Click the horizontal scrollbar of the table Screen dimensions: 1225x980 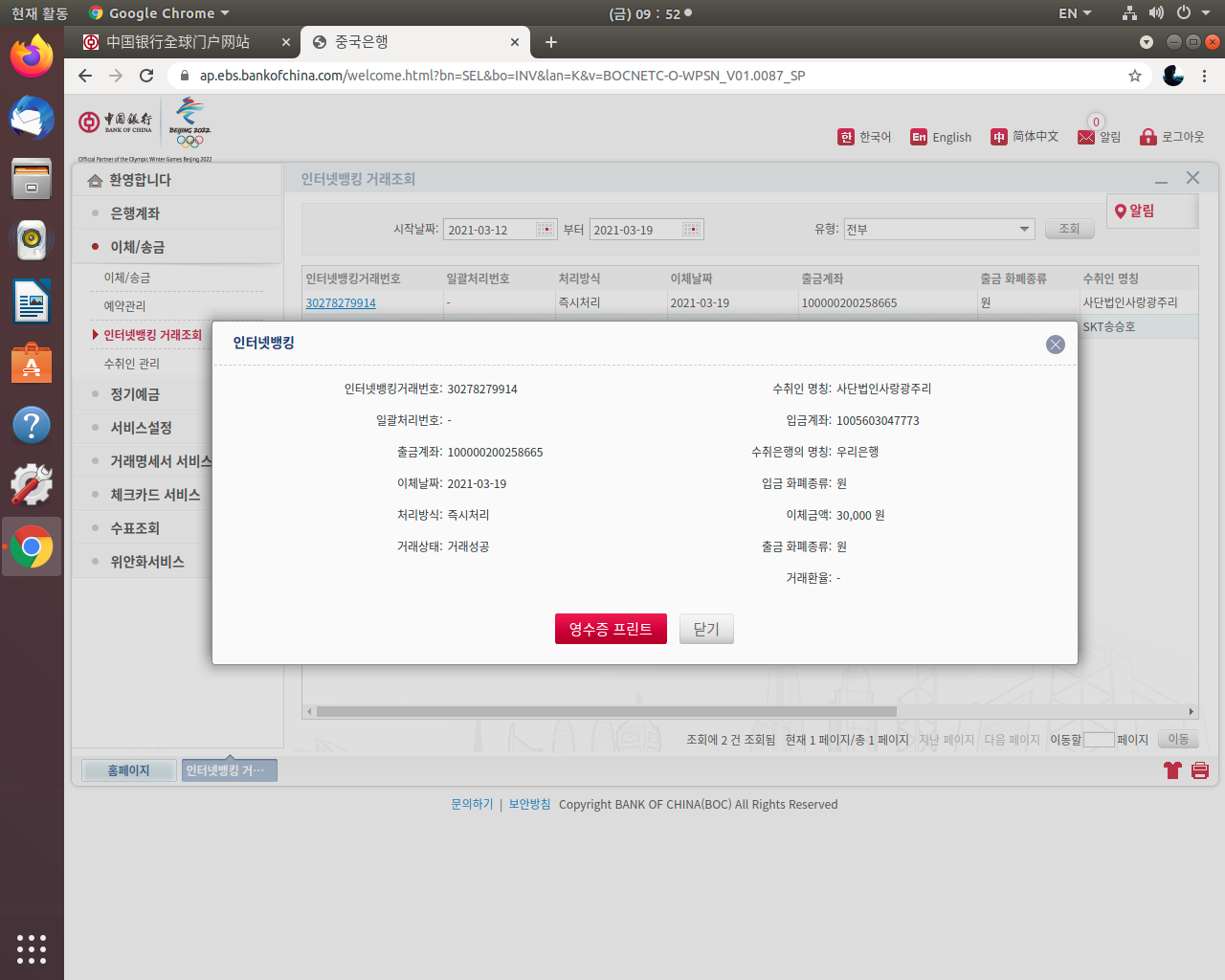point(606,711)
